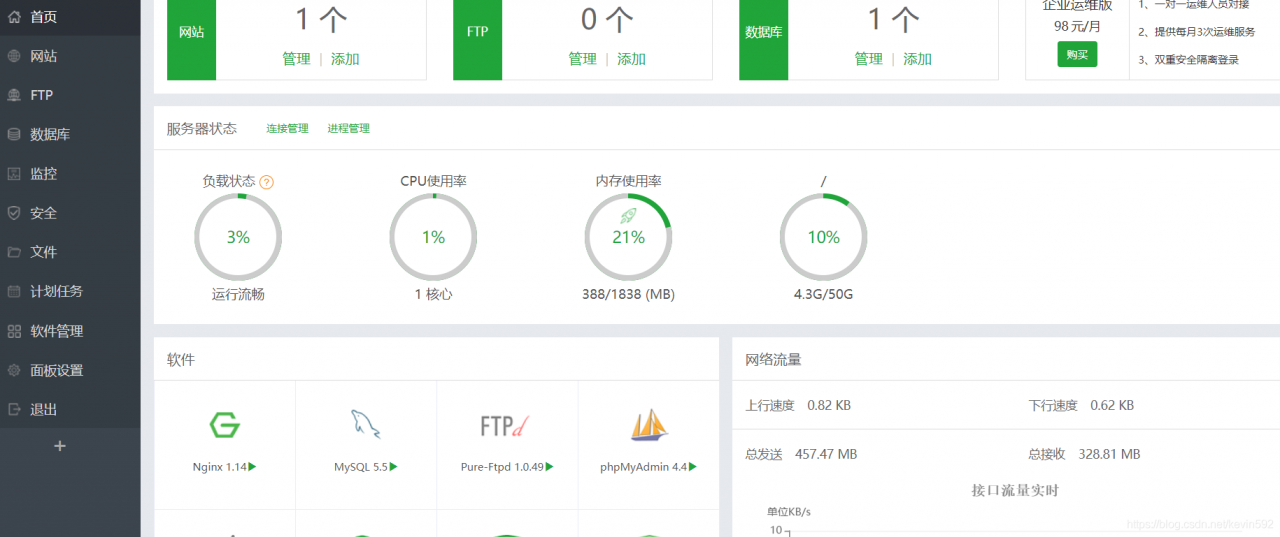Click the MySQL dolphin icon
Image resolution: width=1280 pixels, height=537 pixels.
(x=366, y=425)
